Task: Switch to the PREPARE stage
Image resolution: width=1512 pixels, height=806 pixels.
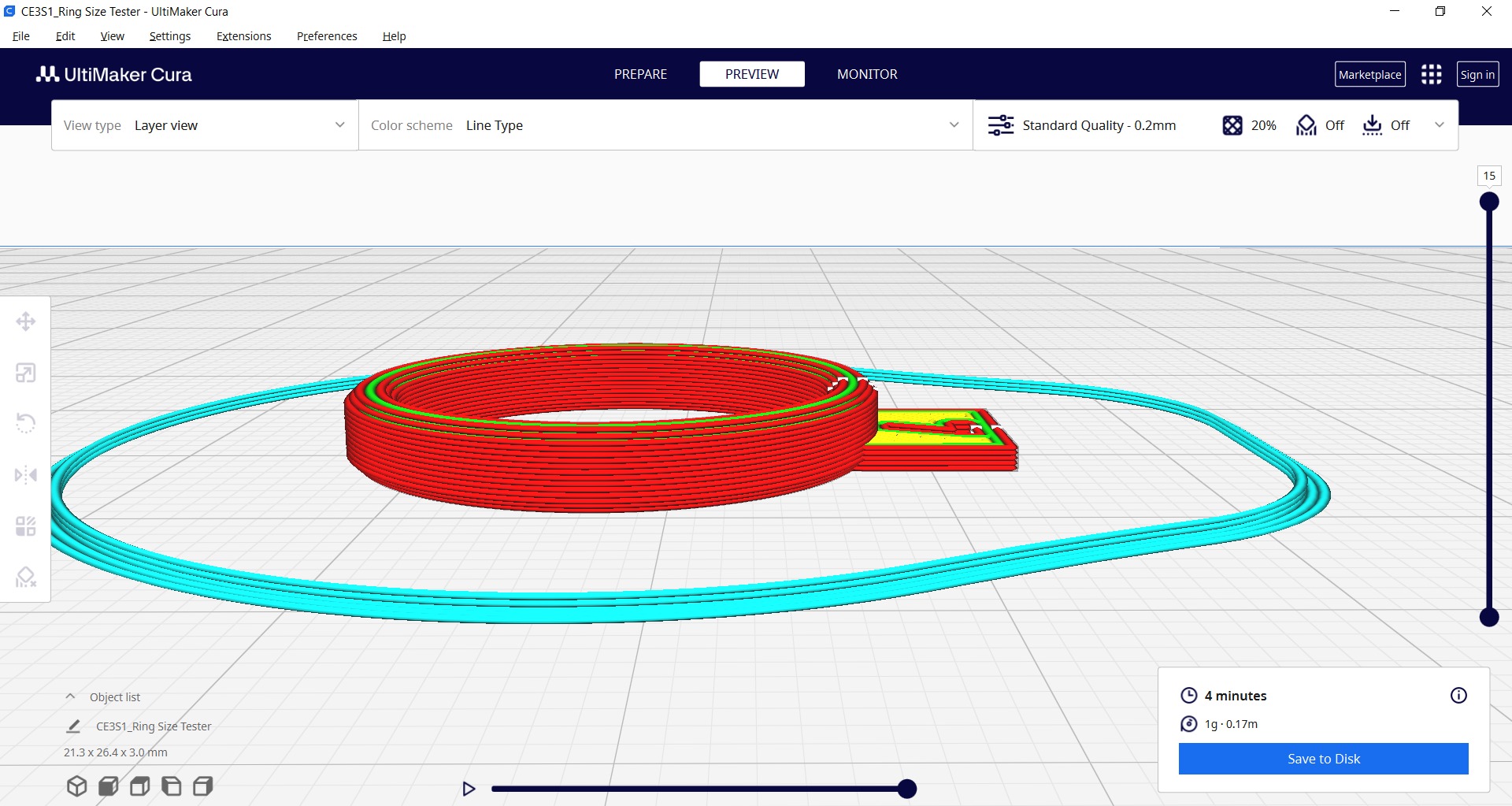Action: click(x=640, y=74)
